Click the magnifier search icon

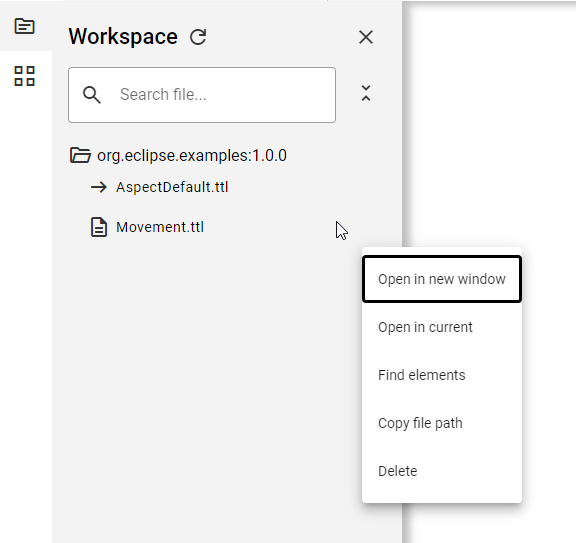[x=91, y=95]
